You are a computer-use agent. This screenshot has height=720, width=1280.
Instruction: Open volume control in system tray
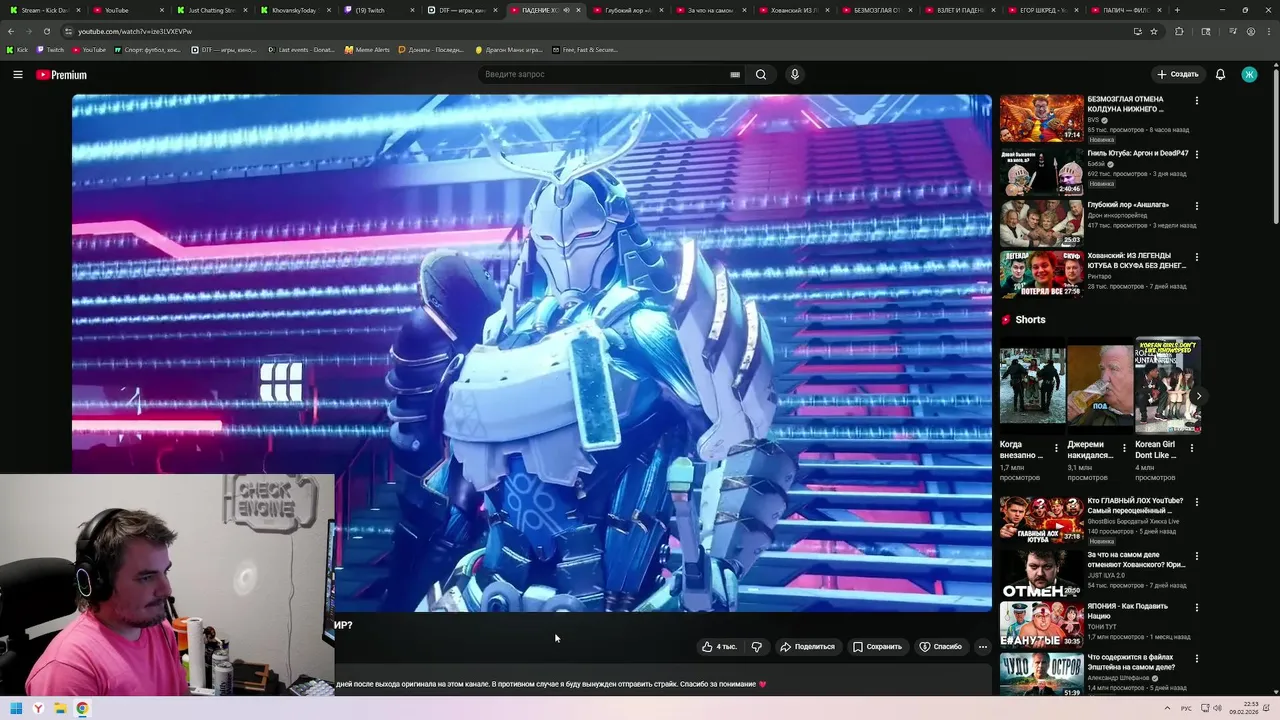click(x=1217, y=709)
